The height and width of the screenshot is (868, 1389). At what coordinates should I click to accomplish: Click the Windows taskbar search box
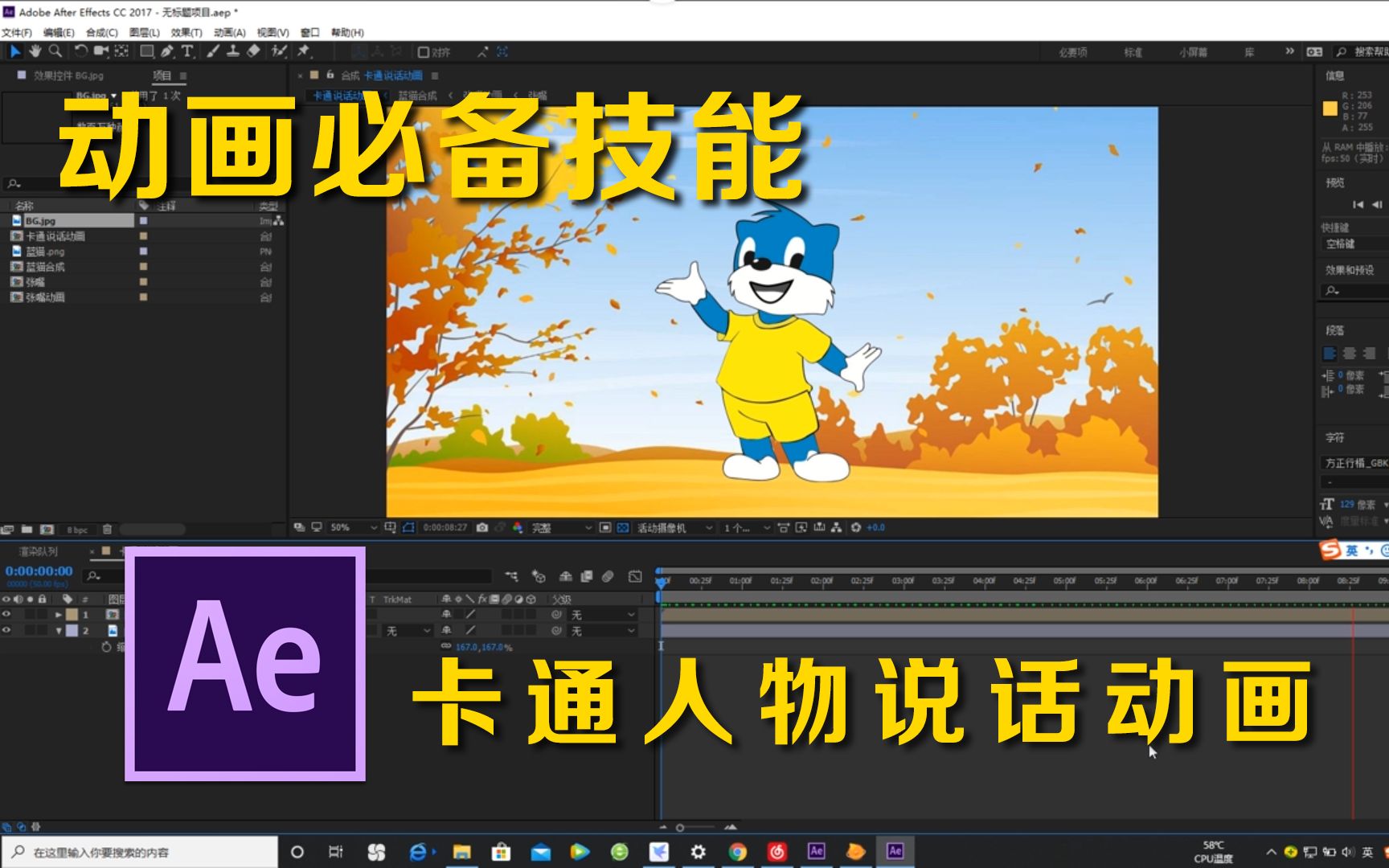pyautogui.click(x=140, y=852)
